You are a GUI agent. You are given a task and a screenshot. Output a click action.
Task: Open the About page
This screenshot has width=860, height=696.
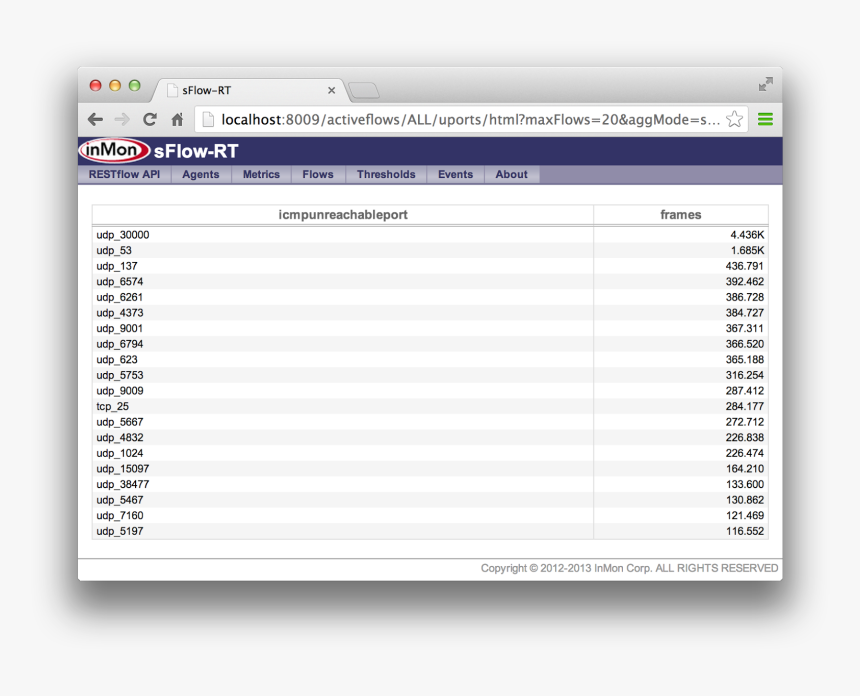click(511, 174)
